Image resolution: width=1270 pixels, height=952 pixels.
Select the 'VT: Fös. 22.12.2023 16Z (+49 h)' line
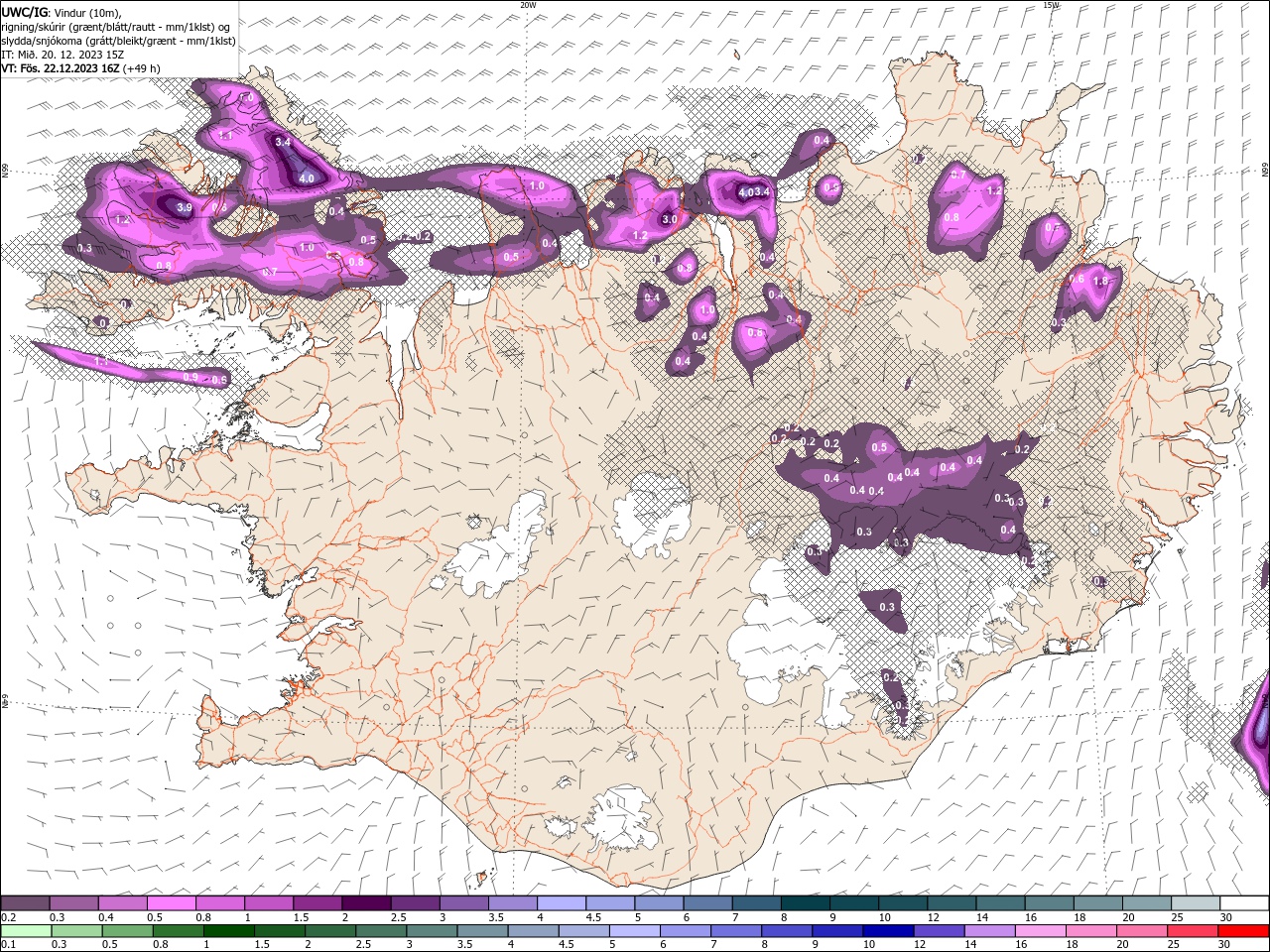pyautogui.click(x=81, y=68)
